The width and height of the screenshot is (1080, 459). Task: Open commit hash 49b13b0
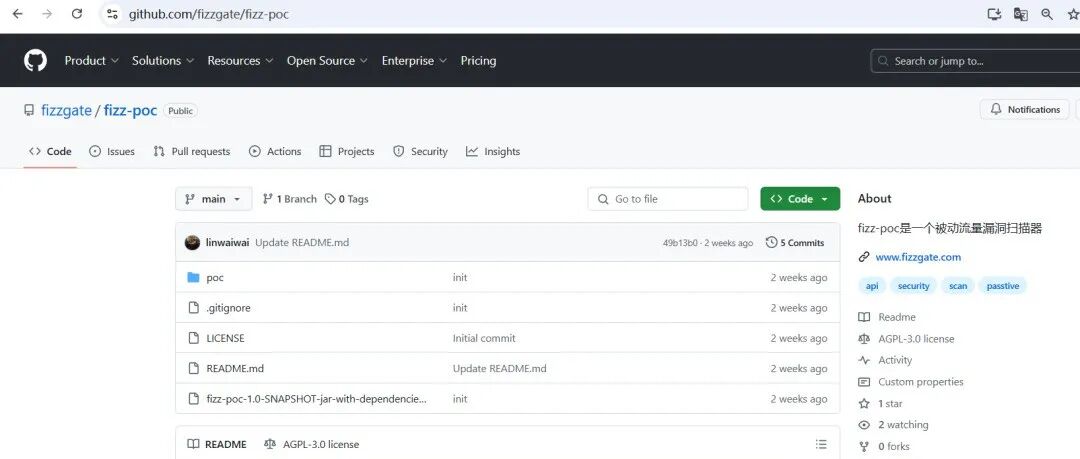[681, 243]
